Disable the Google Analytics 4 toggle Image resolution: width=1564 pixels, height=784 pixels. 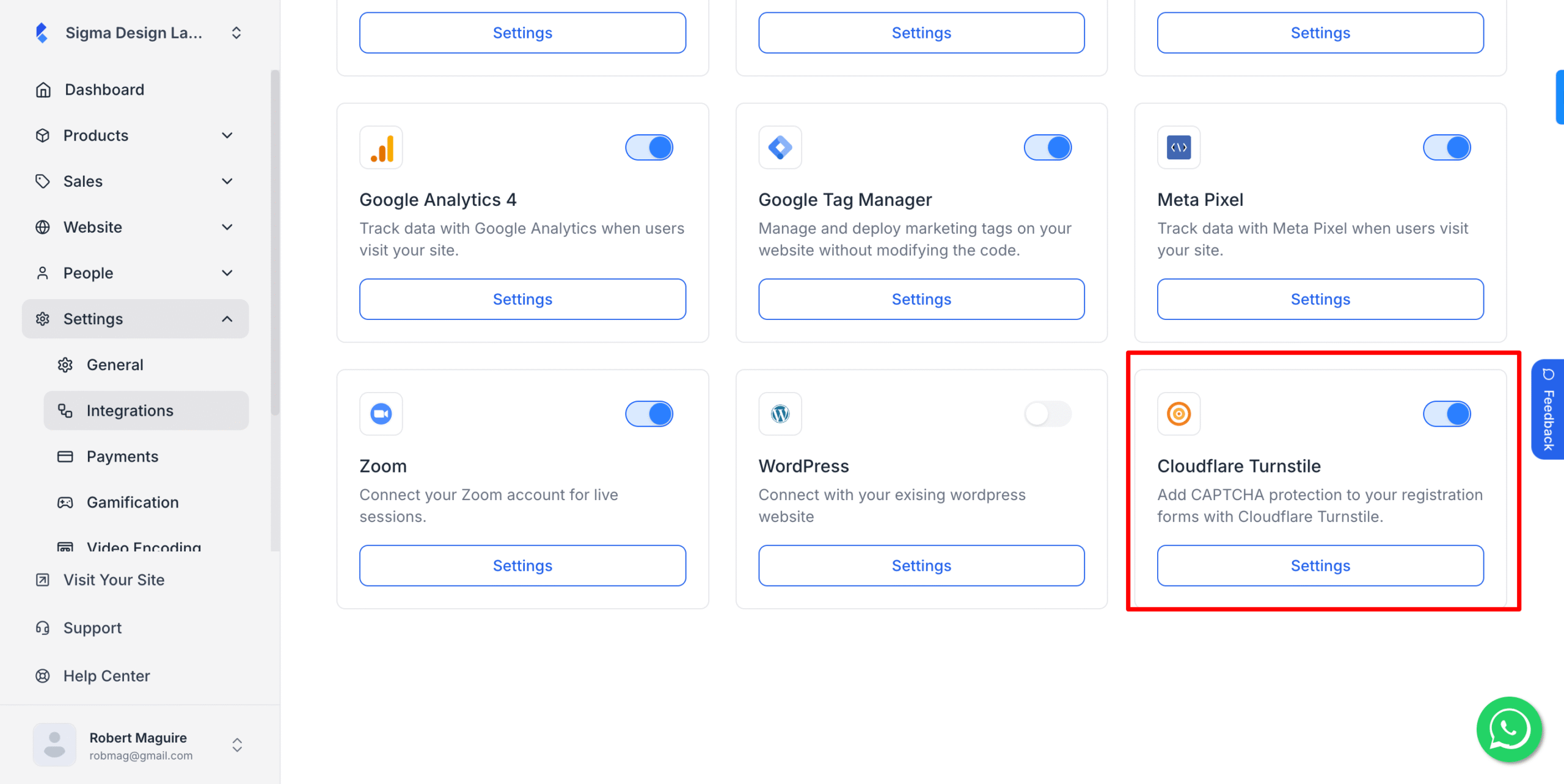coord(649,148)
